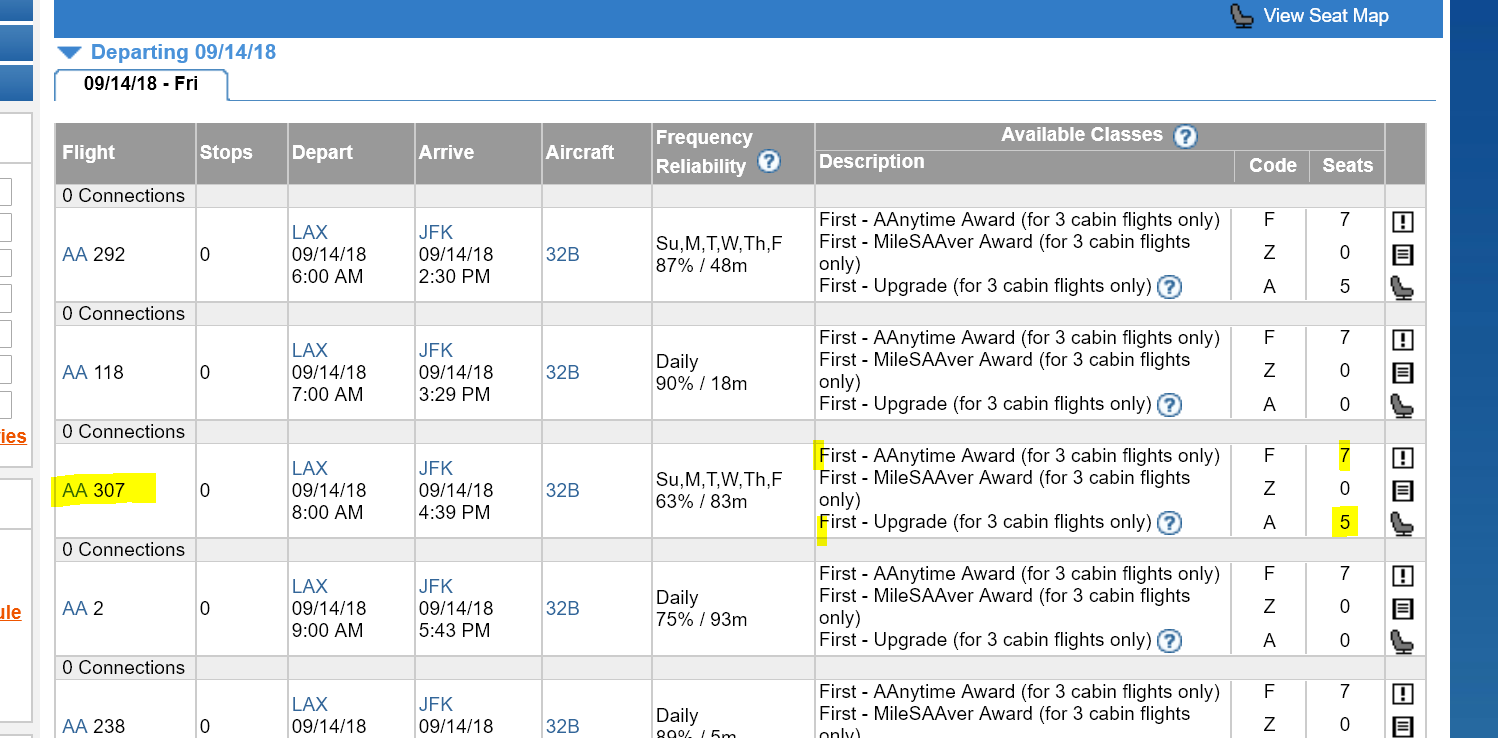Open the details list icon for AA 307
Screen dimensions: 1498x738
click(1403, 491)
